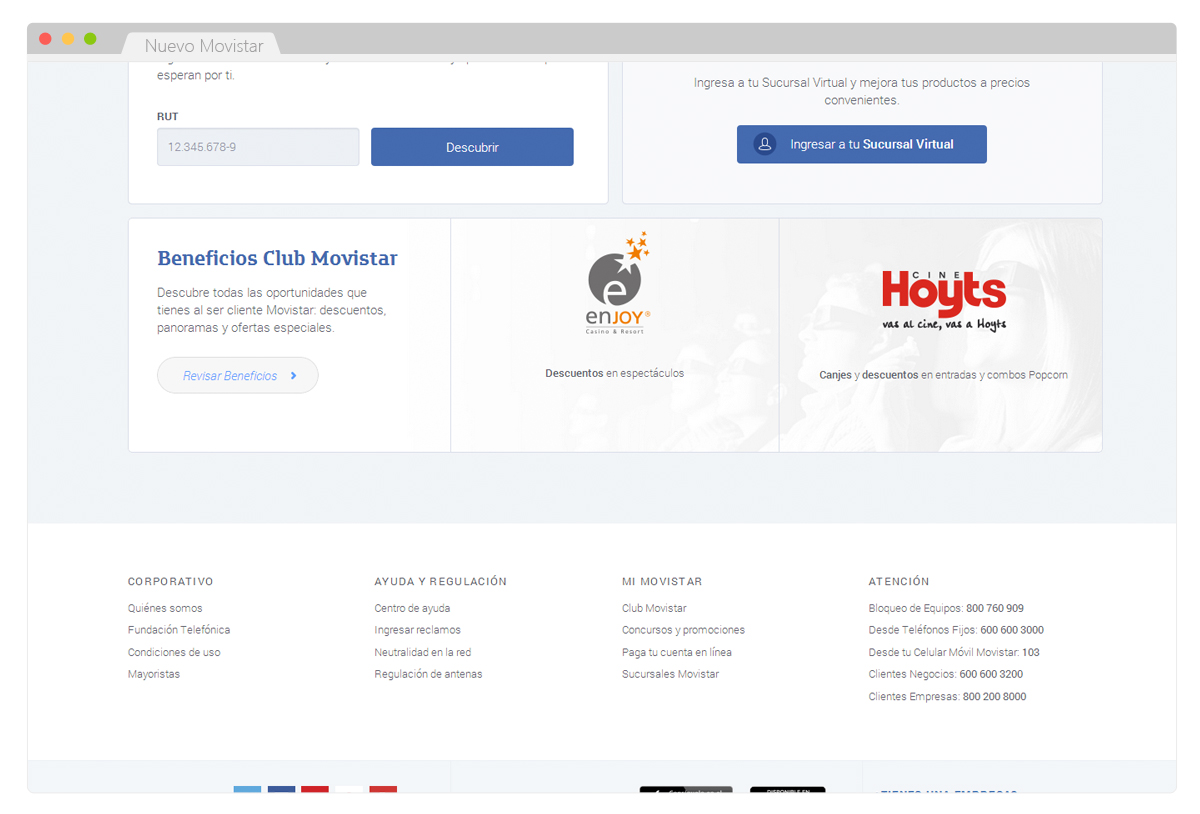Click the chevron arrow in Revisar Beneficios
This screenshot has width=1200, height=814.
[x=293, y=376]
